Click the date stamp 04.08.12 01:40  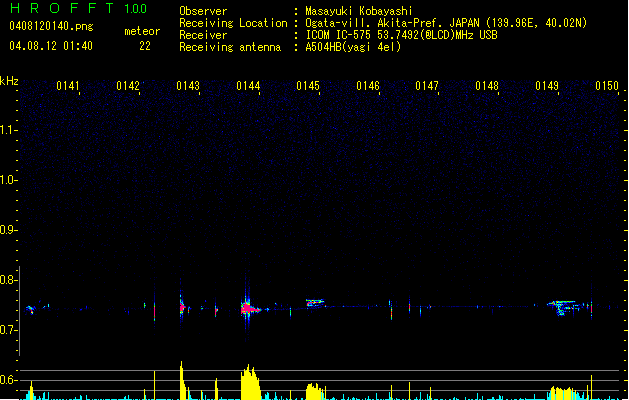(51, 46)
